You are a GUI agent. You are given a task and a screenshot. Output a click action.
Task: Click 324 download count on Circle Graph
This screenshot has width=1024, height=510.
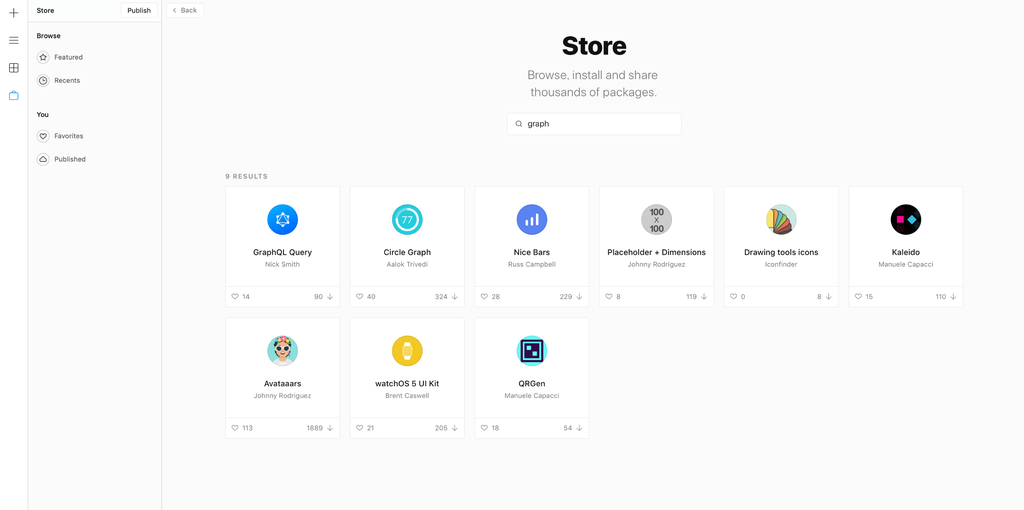click(441, 296)
